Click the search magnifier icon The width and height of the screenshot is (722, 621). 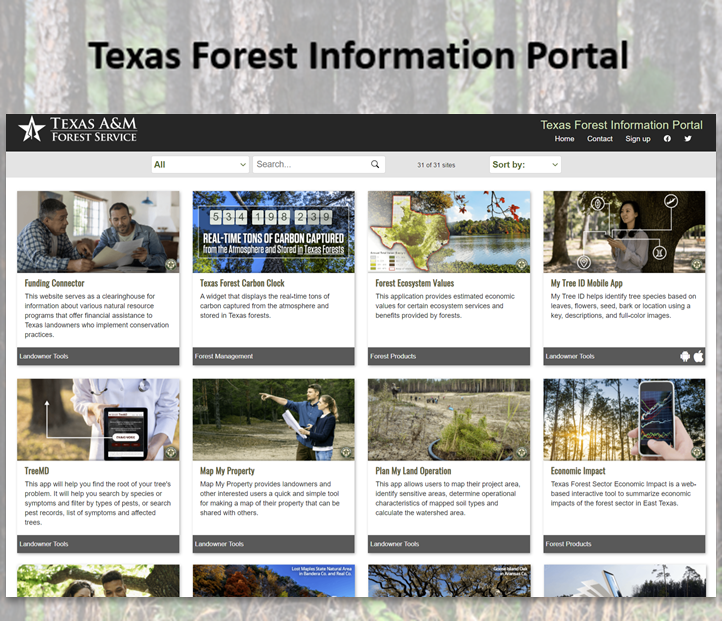click(x=375, y=164)
